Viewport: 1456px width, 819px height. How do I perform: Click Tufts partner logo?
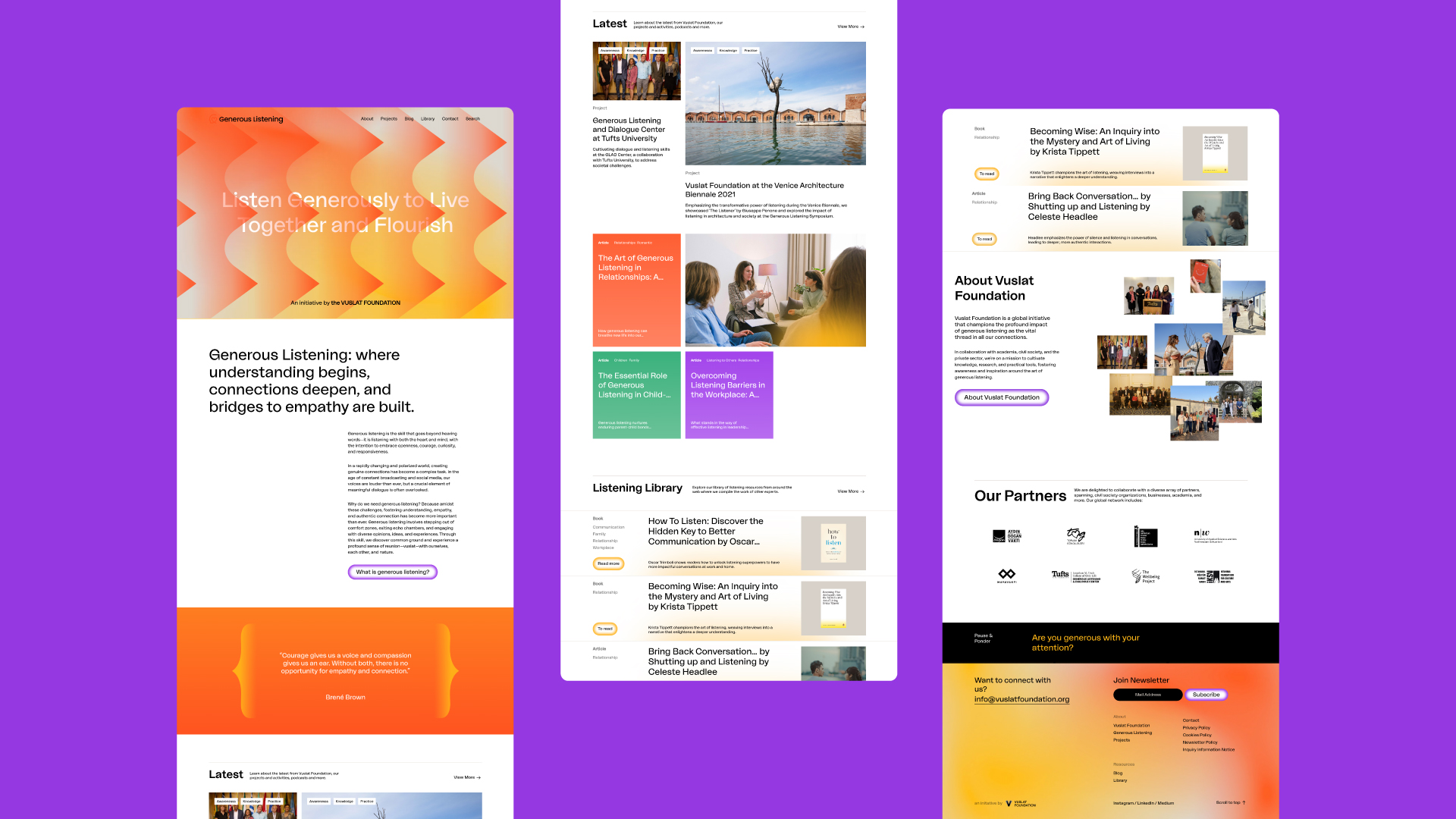click(1075, 576)
